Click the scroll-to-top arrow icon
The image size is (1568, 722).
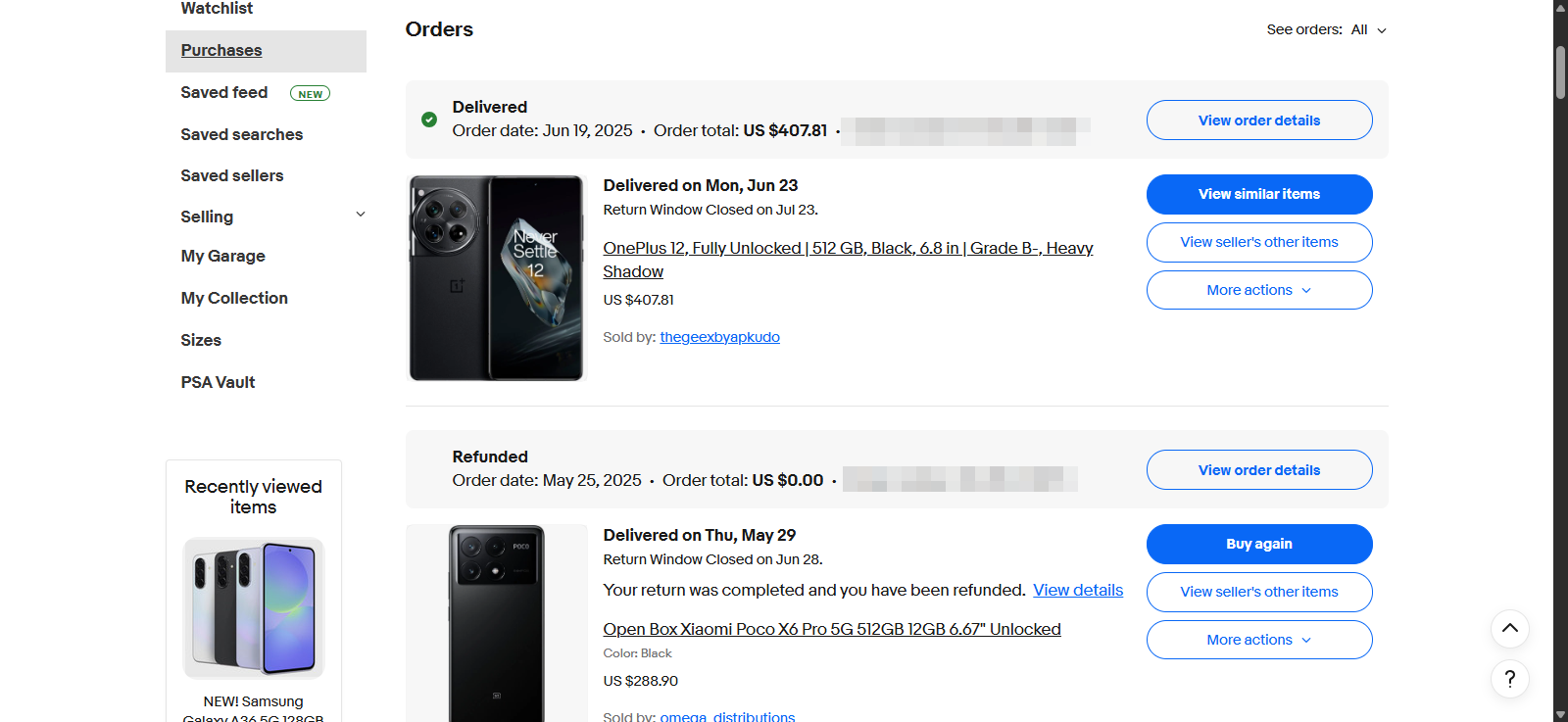click(1509, 629)
